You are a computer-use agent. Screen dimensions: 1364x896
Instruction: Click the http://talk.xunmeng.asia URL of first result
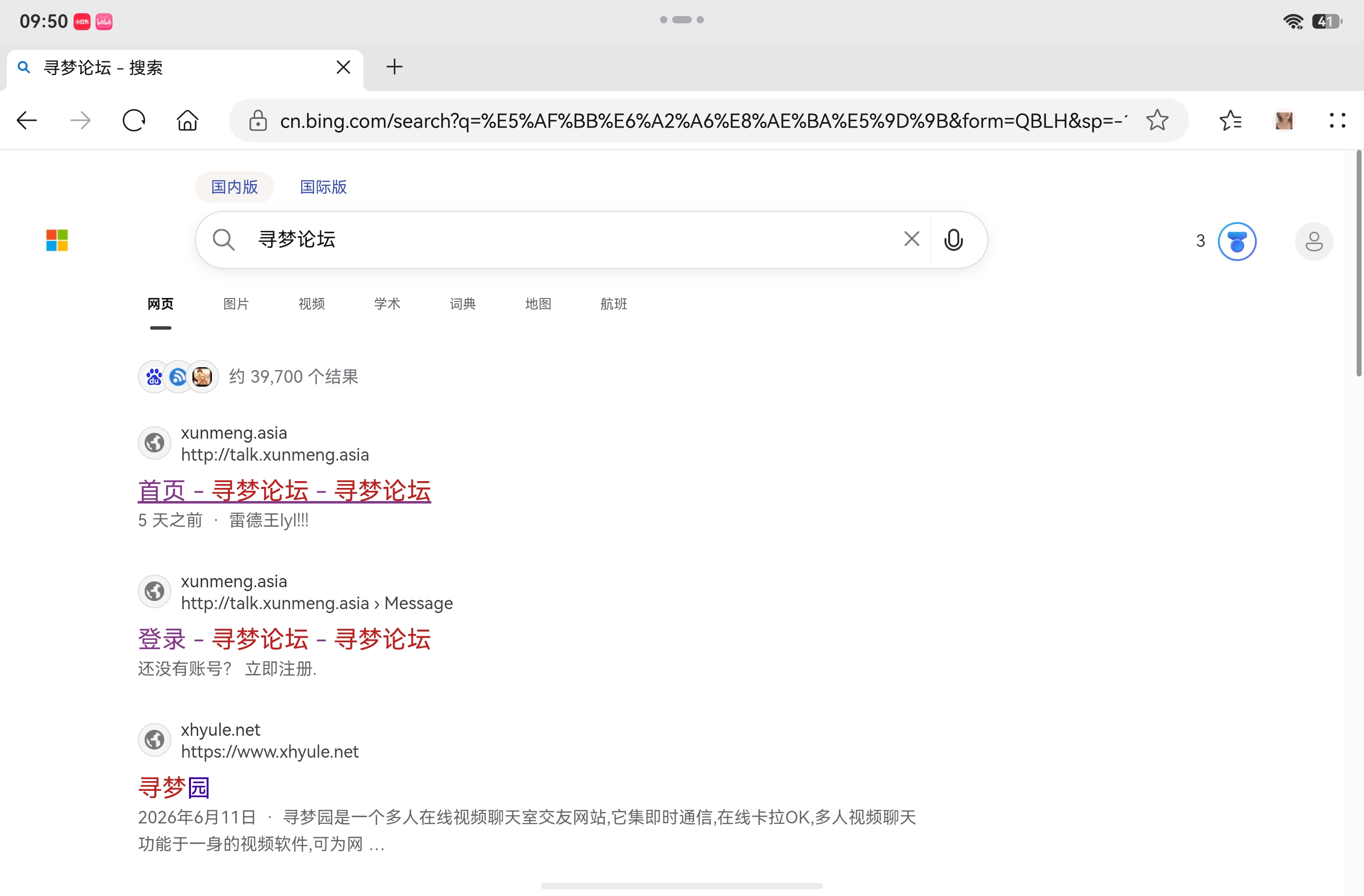click(275, 455)
